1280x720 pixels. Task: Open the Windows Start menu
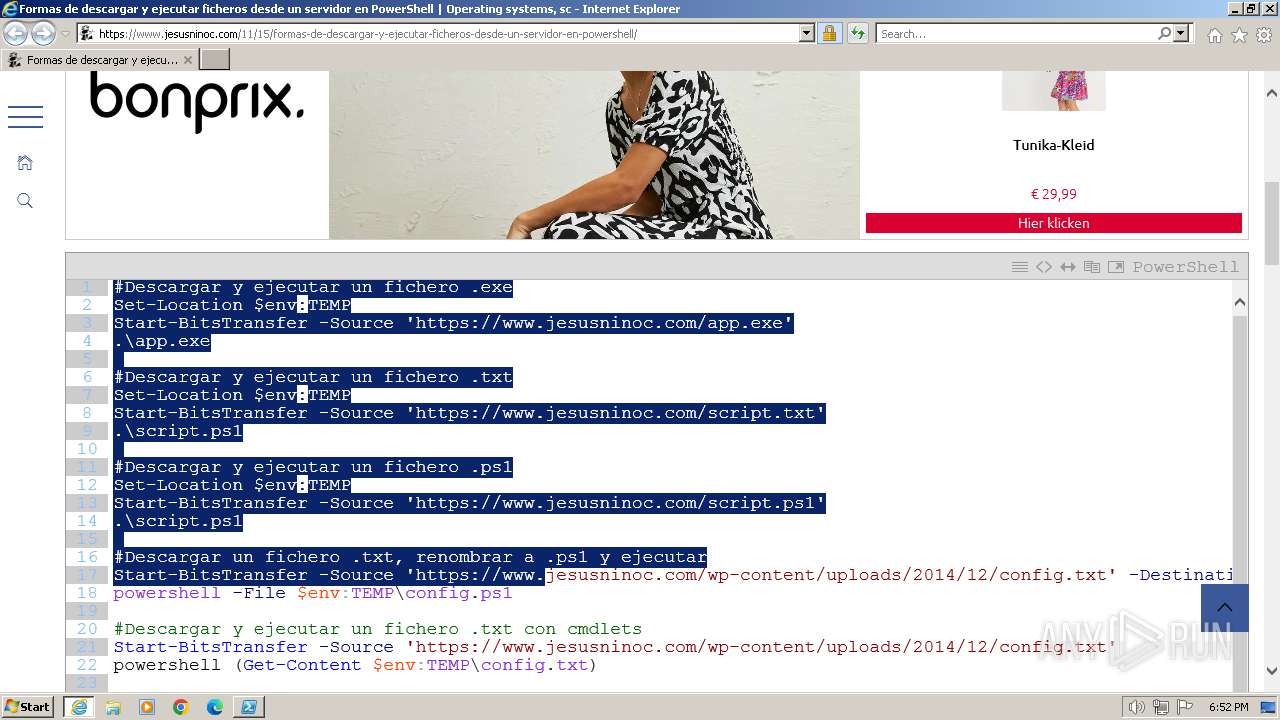point(28,707)
